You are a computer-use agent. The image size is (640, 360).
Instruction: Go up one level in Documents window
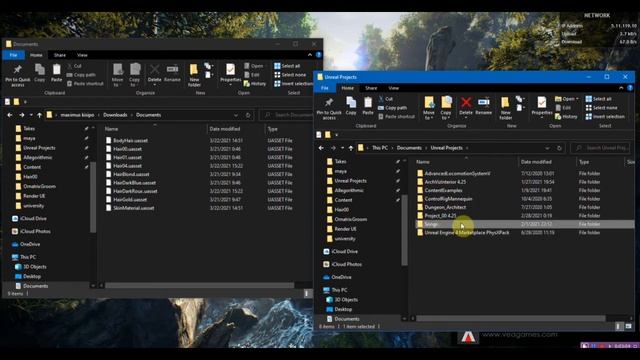39,115
